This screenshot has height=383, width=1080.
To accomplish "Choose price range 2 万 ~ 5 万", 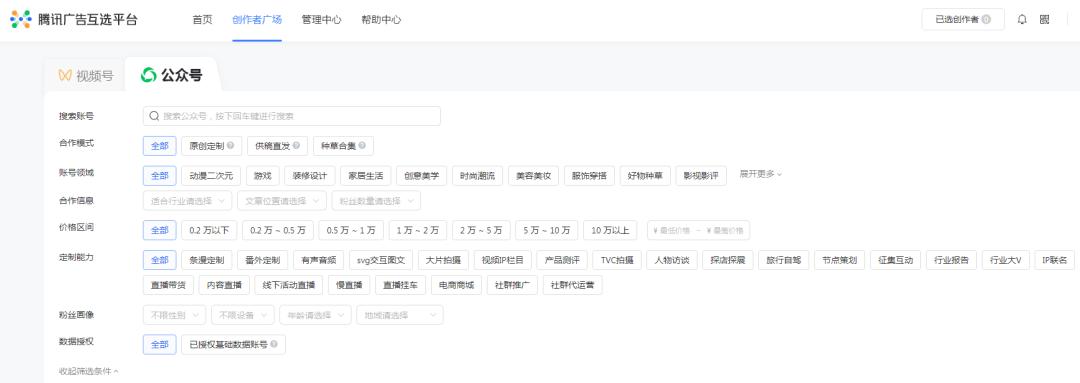I will pyautogui.click(x=481, y=230).
